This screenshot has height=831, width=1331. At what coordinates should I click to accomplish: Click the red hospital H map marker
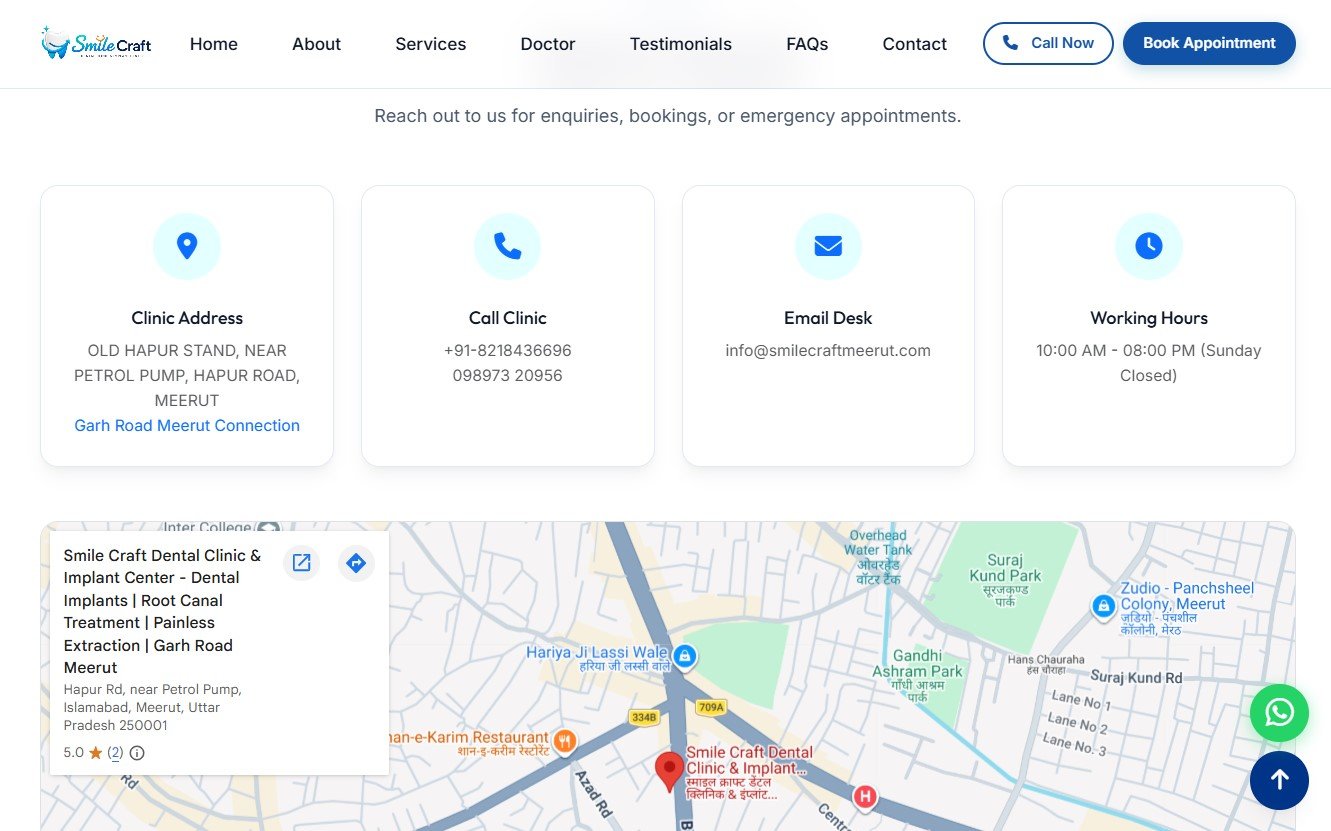coord(864,797)
